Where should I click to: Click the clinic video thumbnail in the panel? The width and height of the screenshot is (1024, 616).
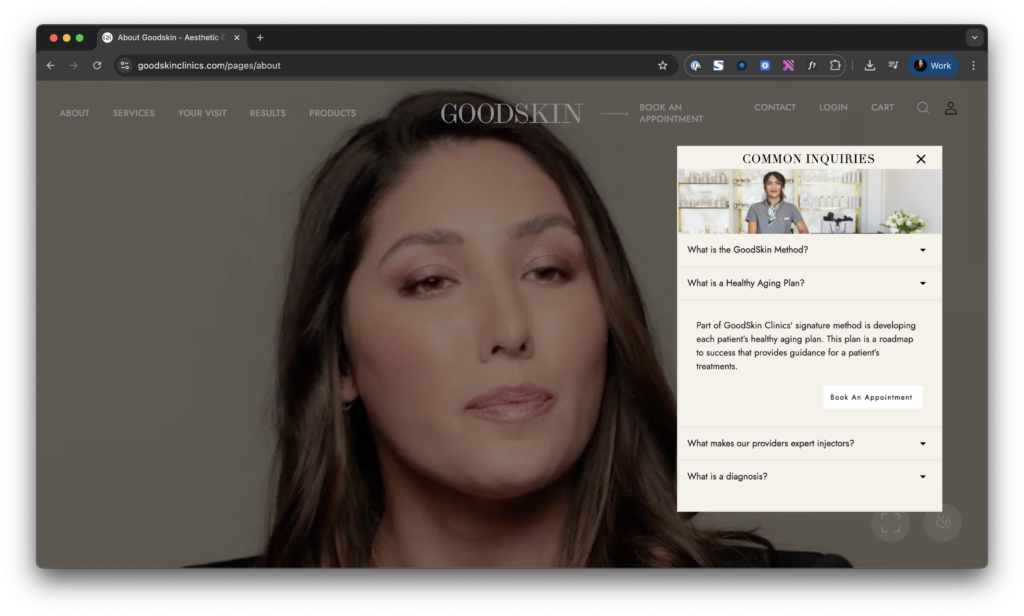[x=809, y=200]
